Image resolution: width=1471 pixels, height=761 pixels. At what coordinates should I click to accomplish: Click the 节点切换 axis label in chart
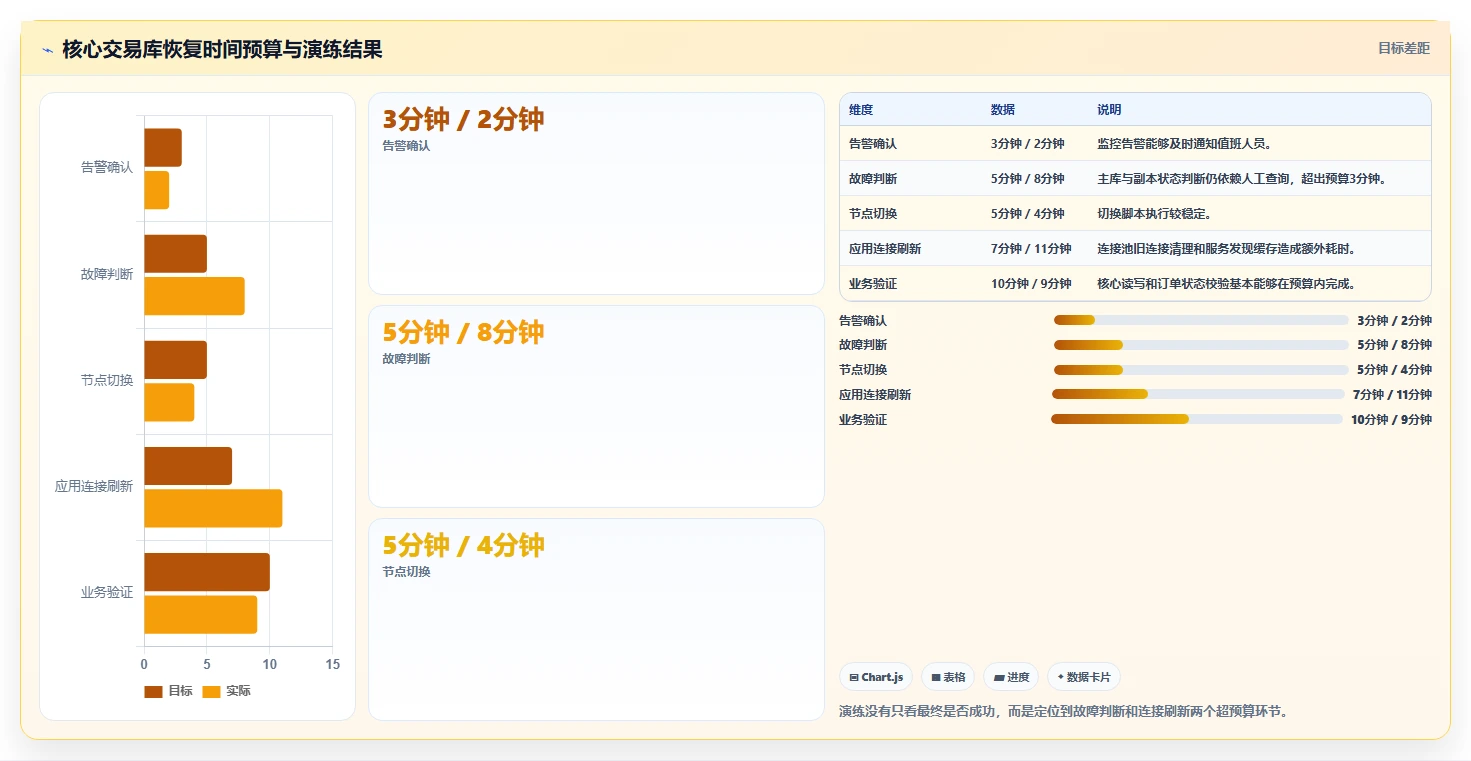click(x=107, y=380)
